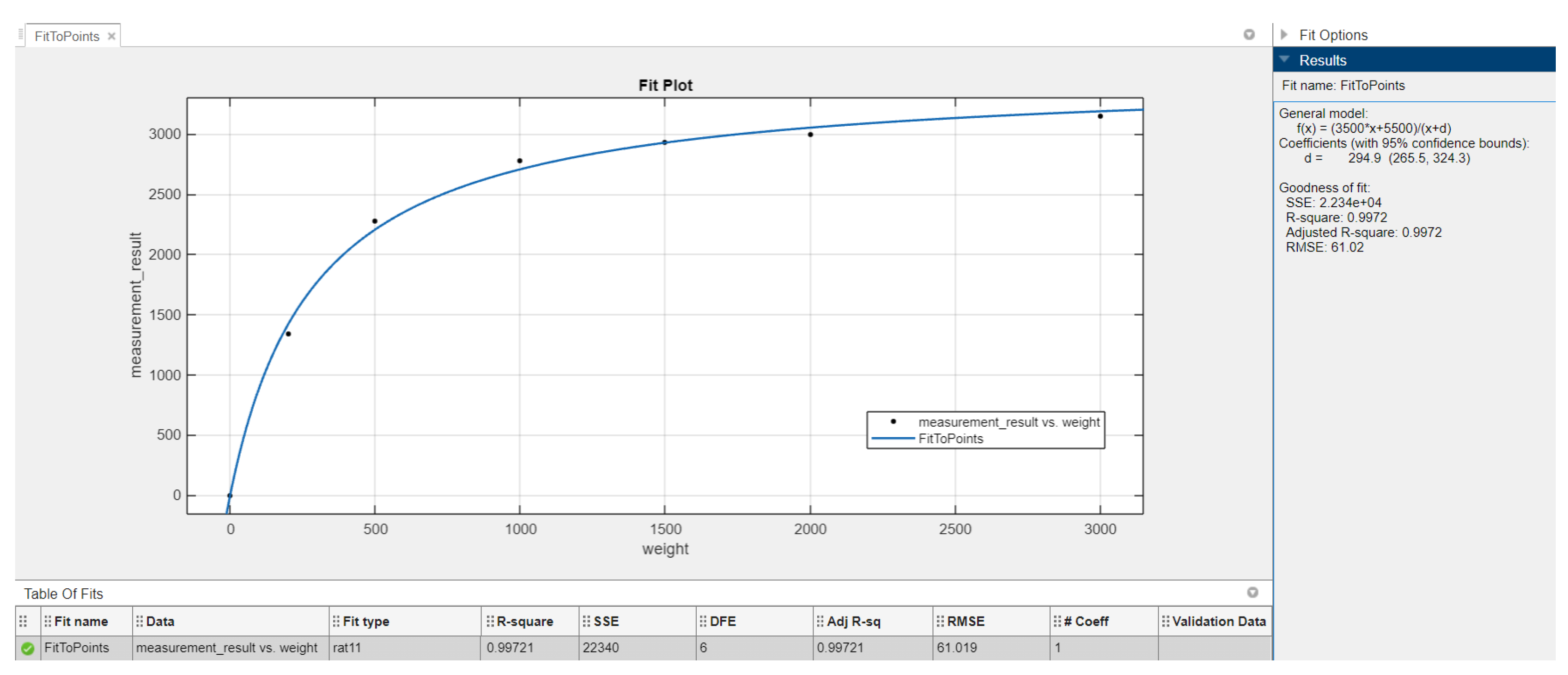Click the Validation Data column header
1568x675 pixels.
coord(1219,621)
